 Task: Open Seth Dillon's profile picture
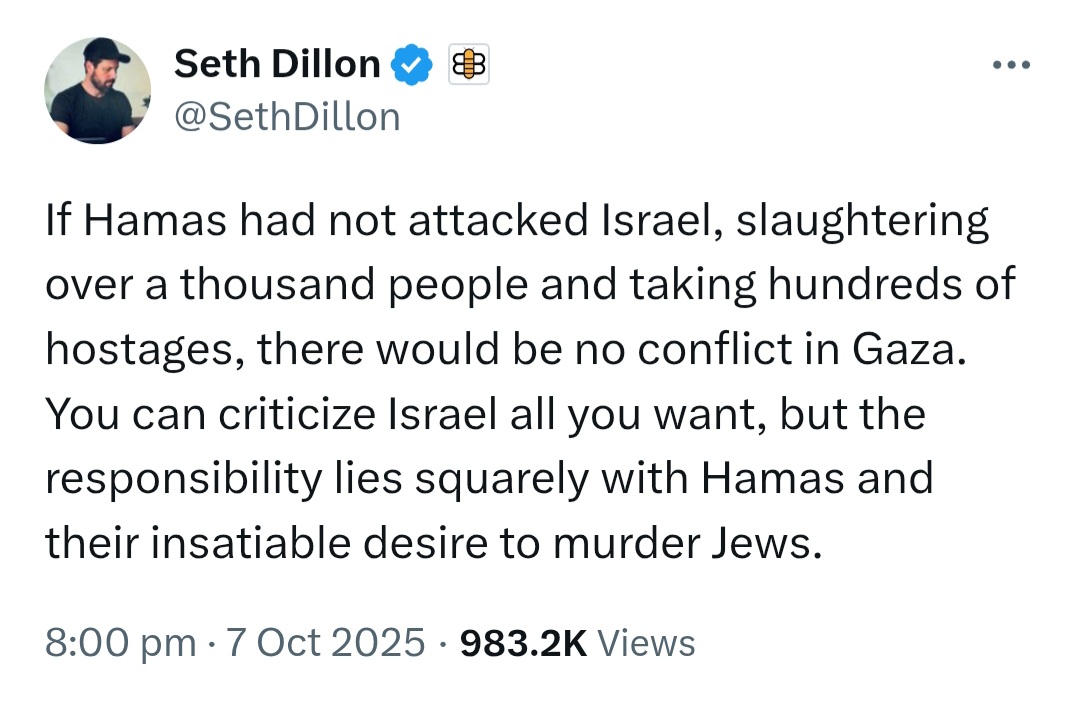pyautogui.click(x=97, y=90)
